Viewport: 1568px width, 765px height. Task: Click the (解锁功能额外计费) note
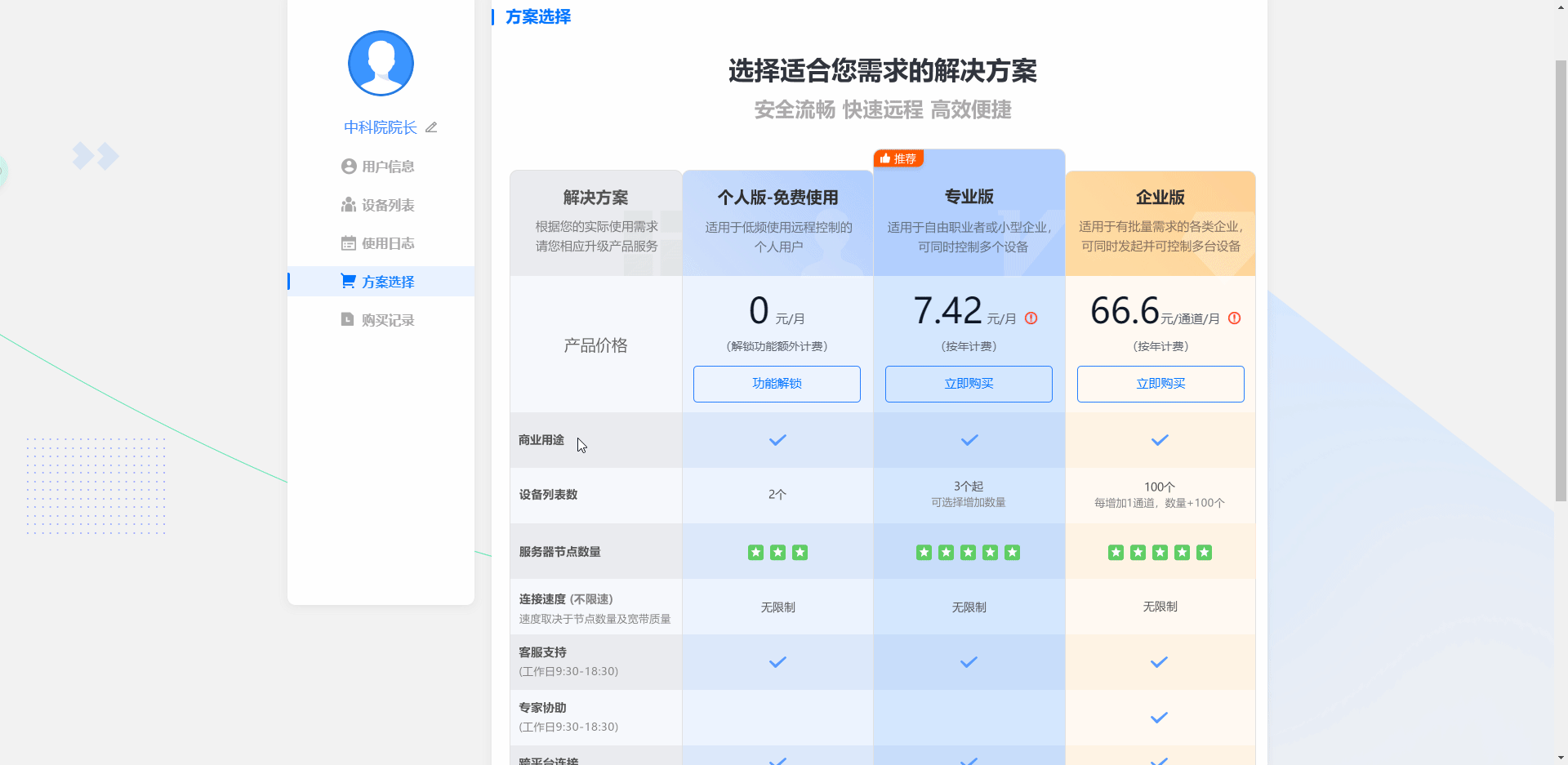tap(777, 346)
